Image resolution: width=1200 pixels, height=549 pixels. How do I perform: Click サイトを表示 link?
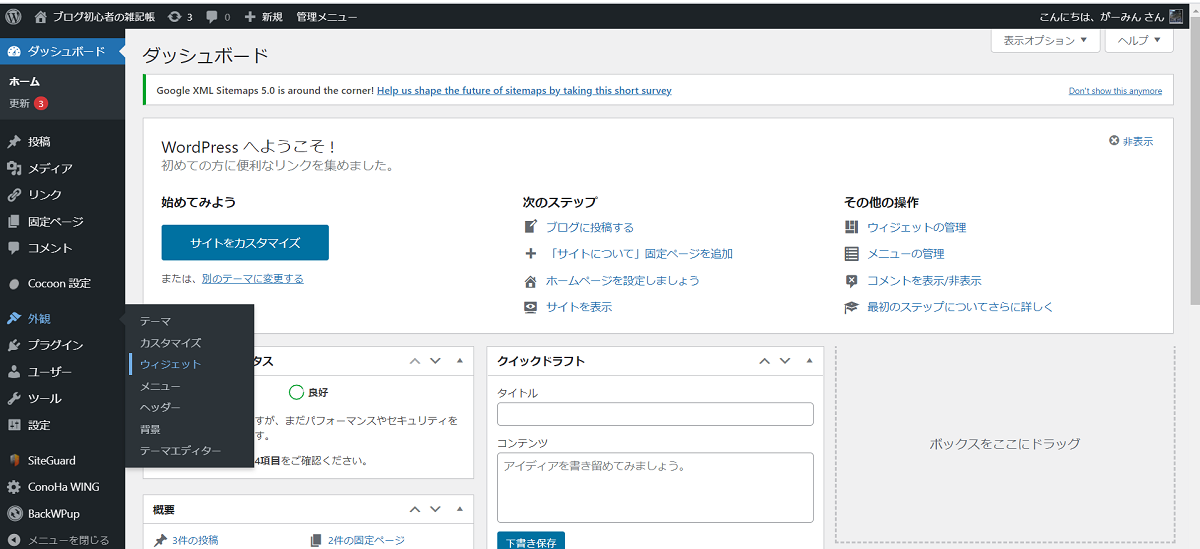point(579,307)
